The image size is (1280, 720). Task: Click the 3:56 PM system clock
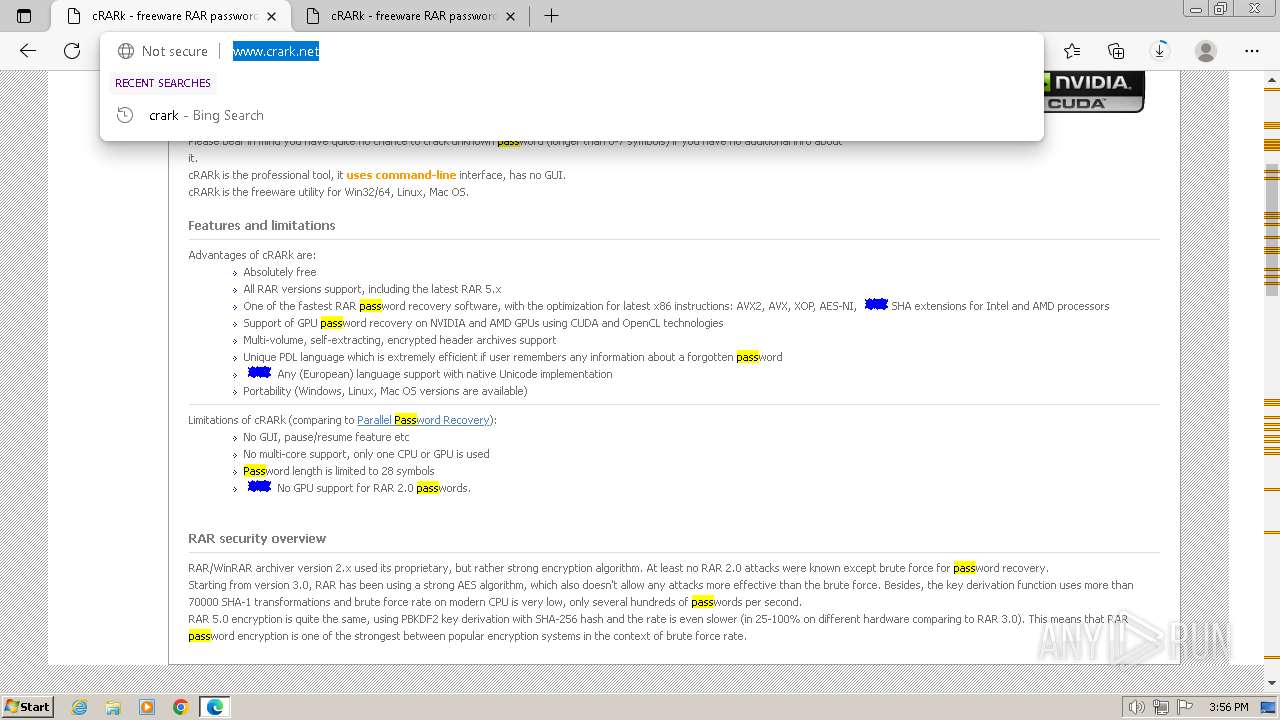point(1228,707)
